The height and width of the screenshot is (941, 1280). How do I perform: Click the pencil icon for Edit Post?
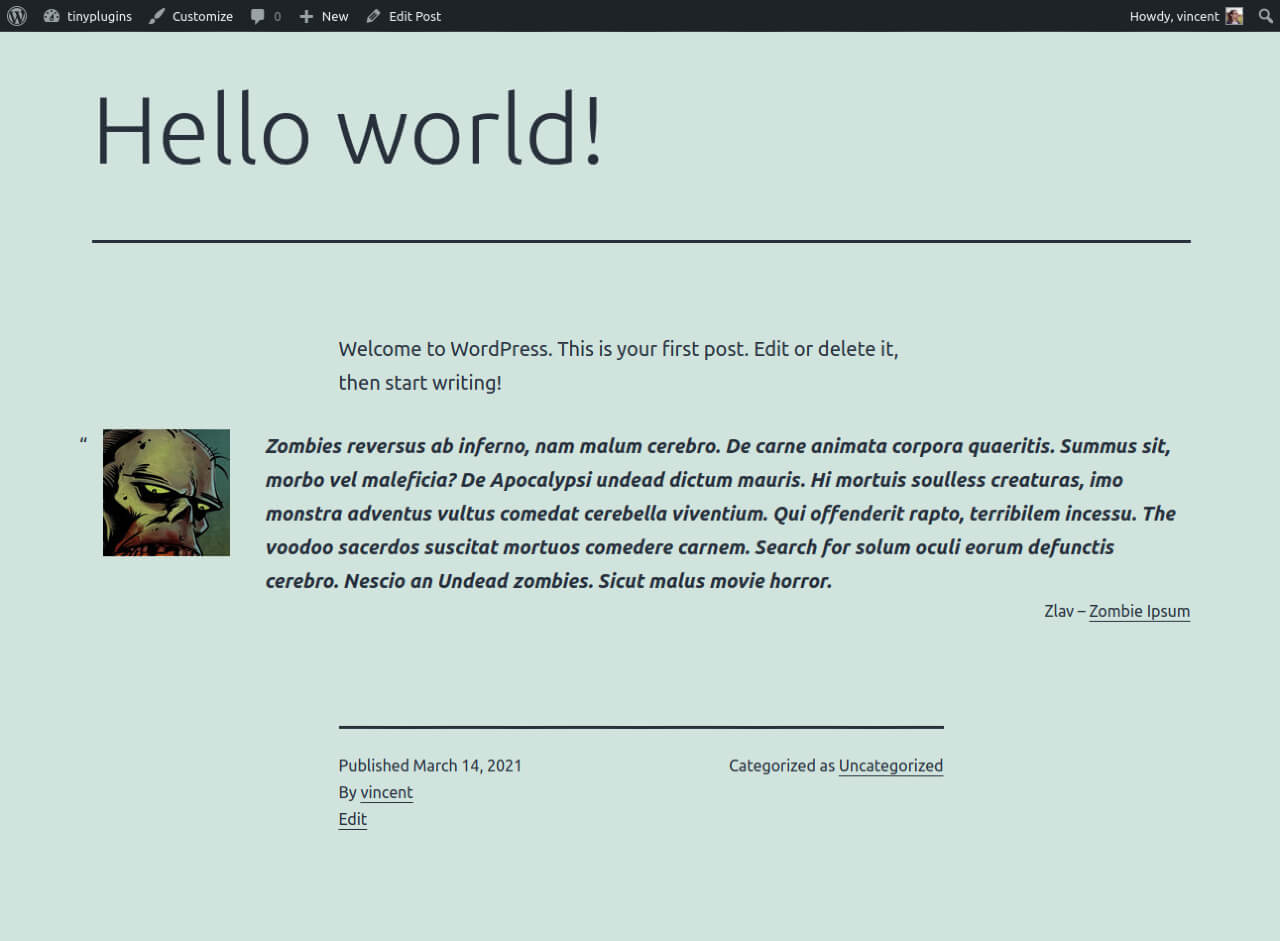coord(373,16)
